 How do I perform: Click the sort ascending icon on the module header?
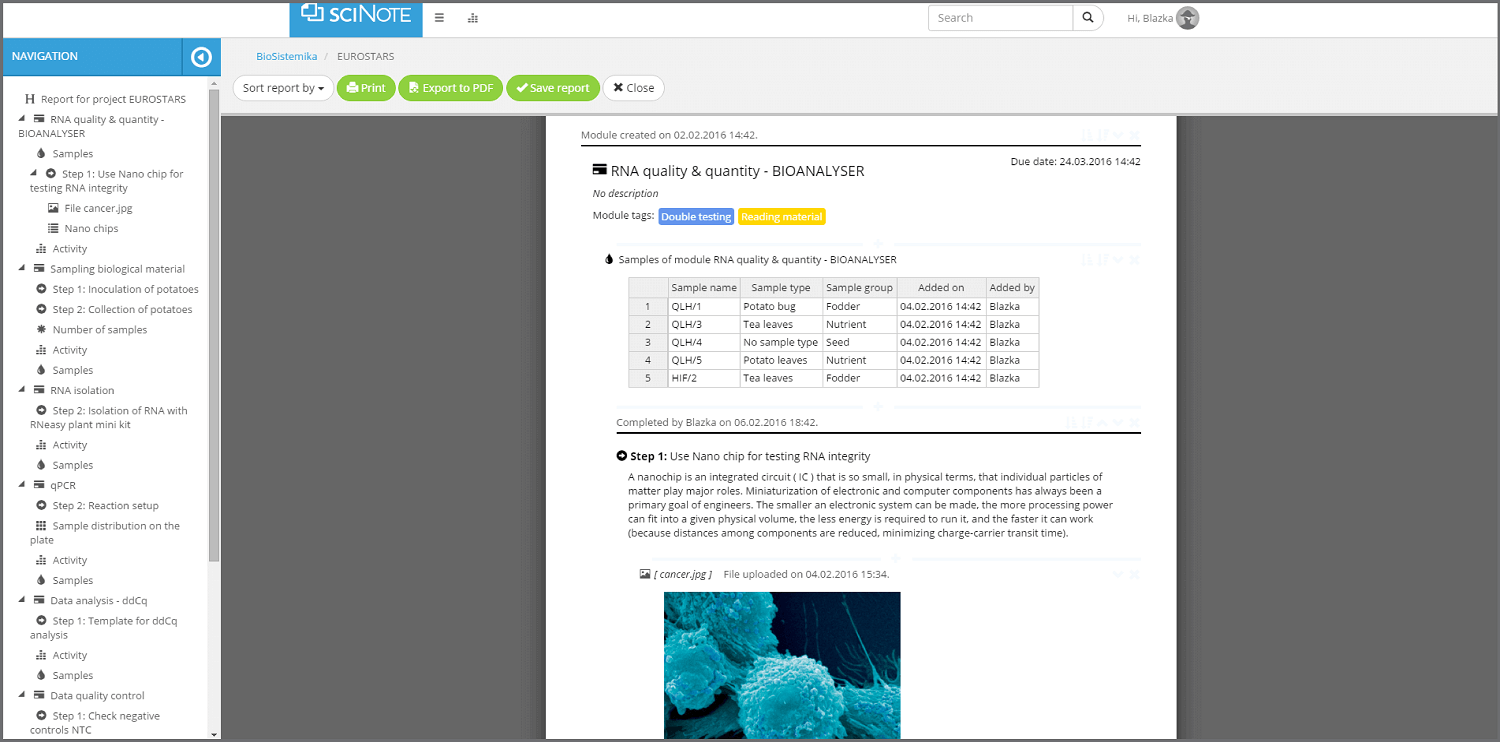1085,134
